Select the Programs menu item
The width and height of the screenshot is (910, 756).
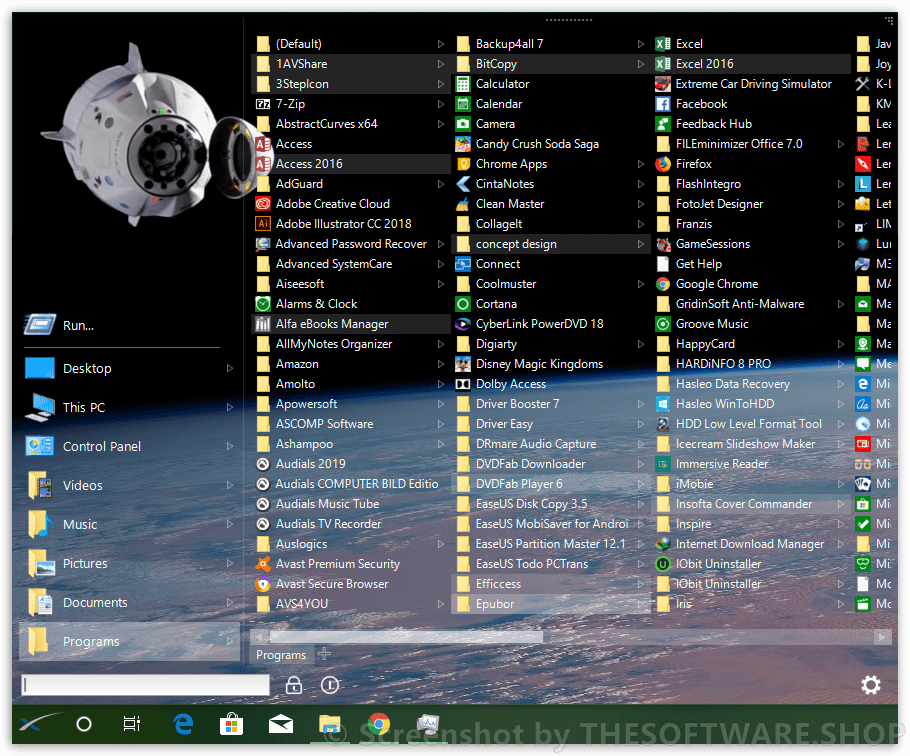pos(129,642)
